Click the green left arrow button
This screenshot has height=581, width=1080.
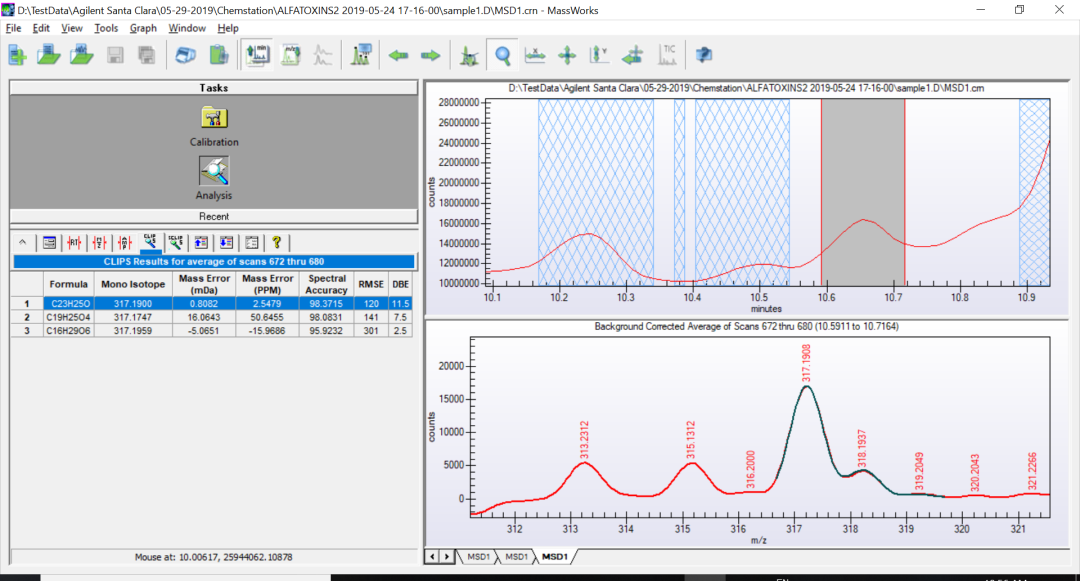(399, 55)
